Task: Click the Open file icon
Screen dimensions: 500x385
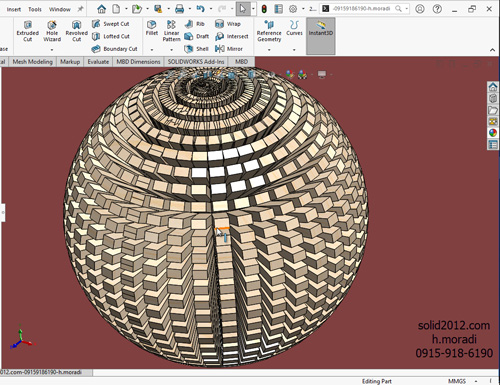Action: 137,9
